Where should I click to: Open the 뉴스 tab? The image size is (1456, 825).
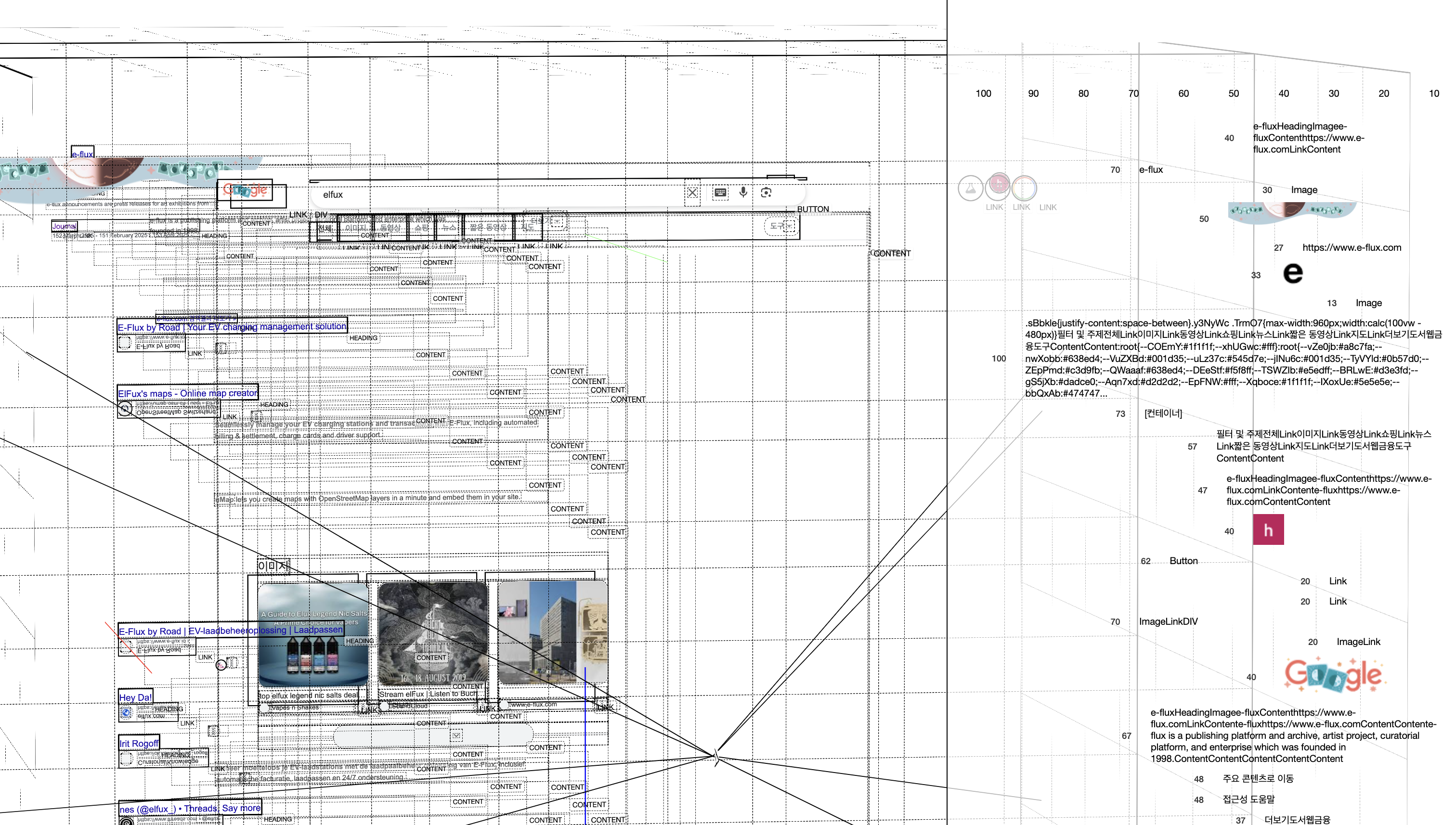coord(449,228)
